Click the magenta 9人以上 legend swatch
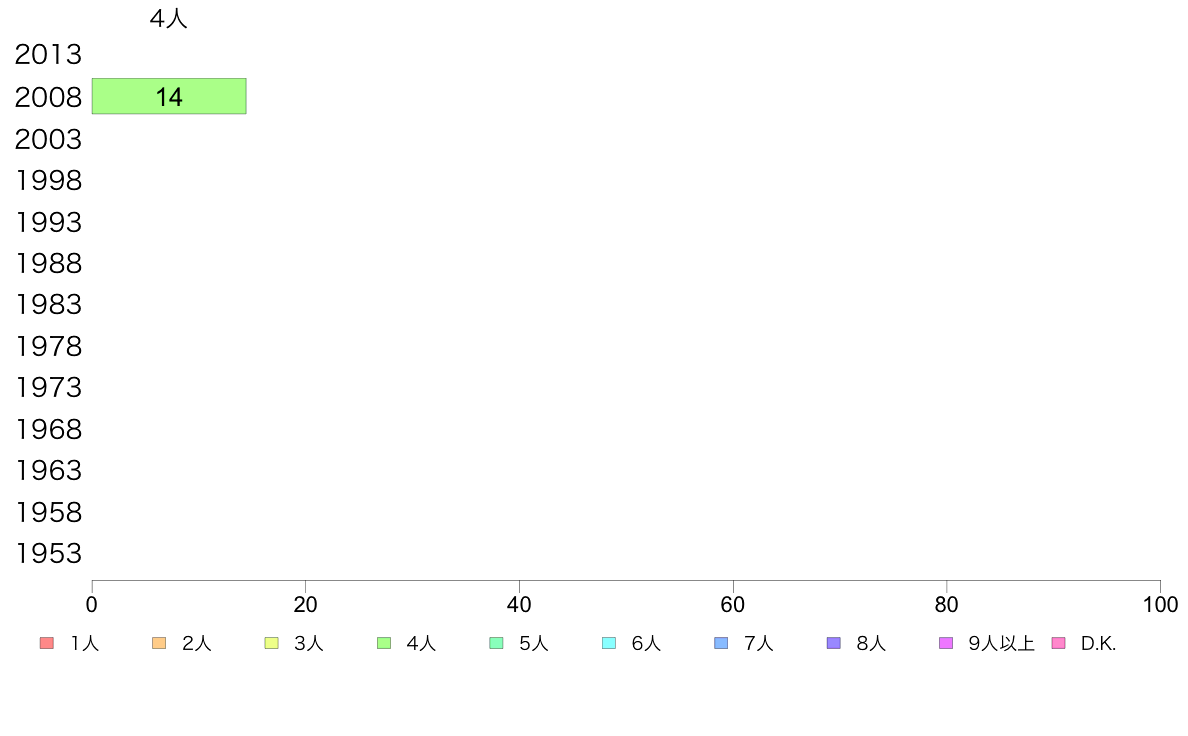Screen dimensions: 1188x736 [946, 643]
